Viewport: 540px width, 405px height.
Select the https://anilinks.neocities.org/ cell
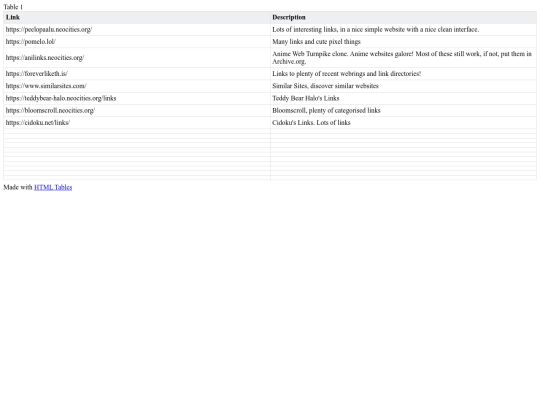[137, 58]
